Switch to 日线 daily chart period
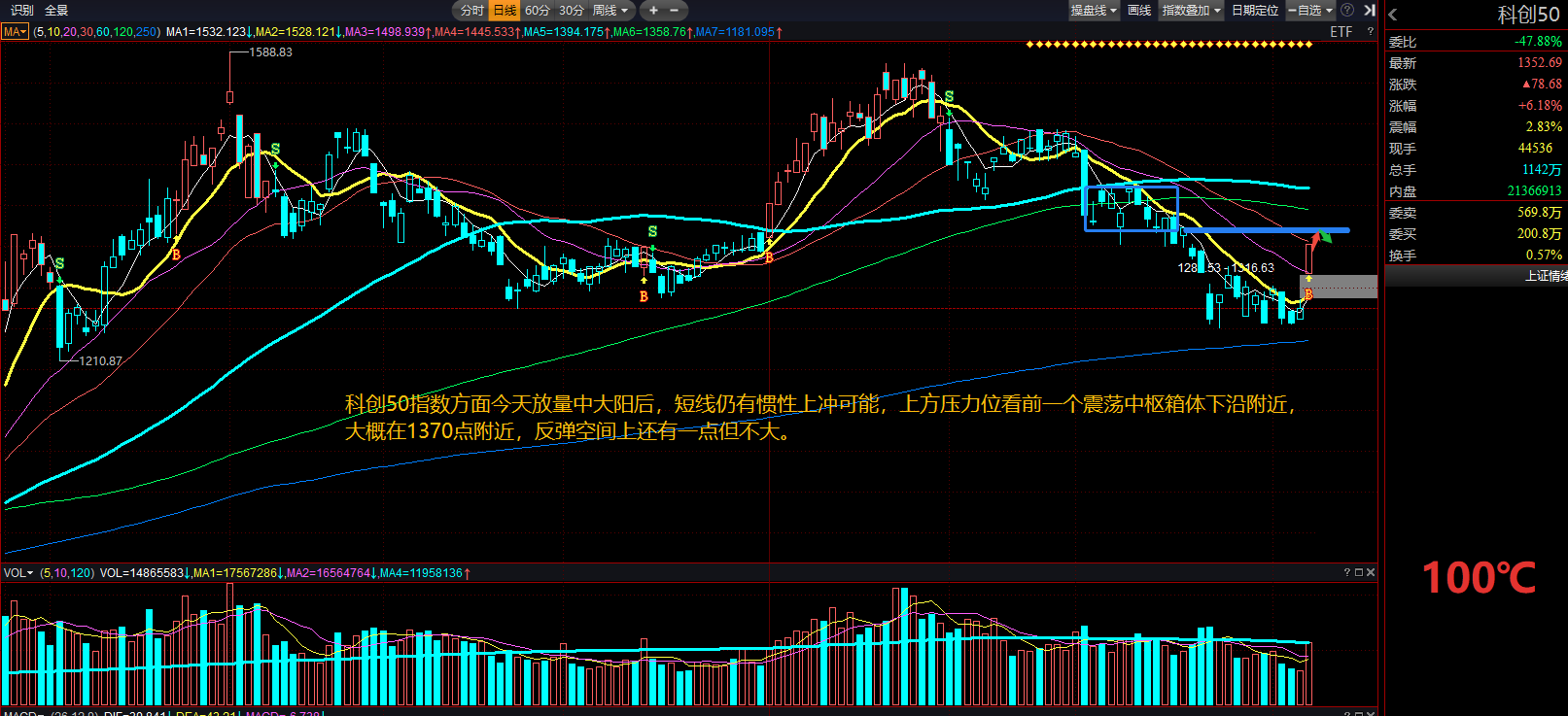 (x=505, y=11)
